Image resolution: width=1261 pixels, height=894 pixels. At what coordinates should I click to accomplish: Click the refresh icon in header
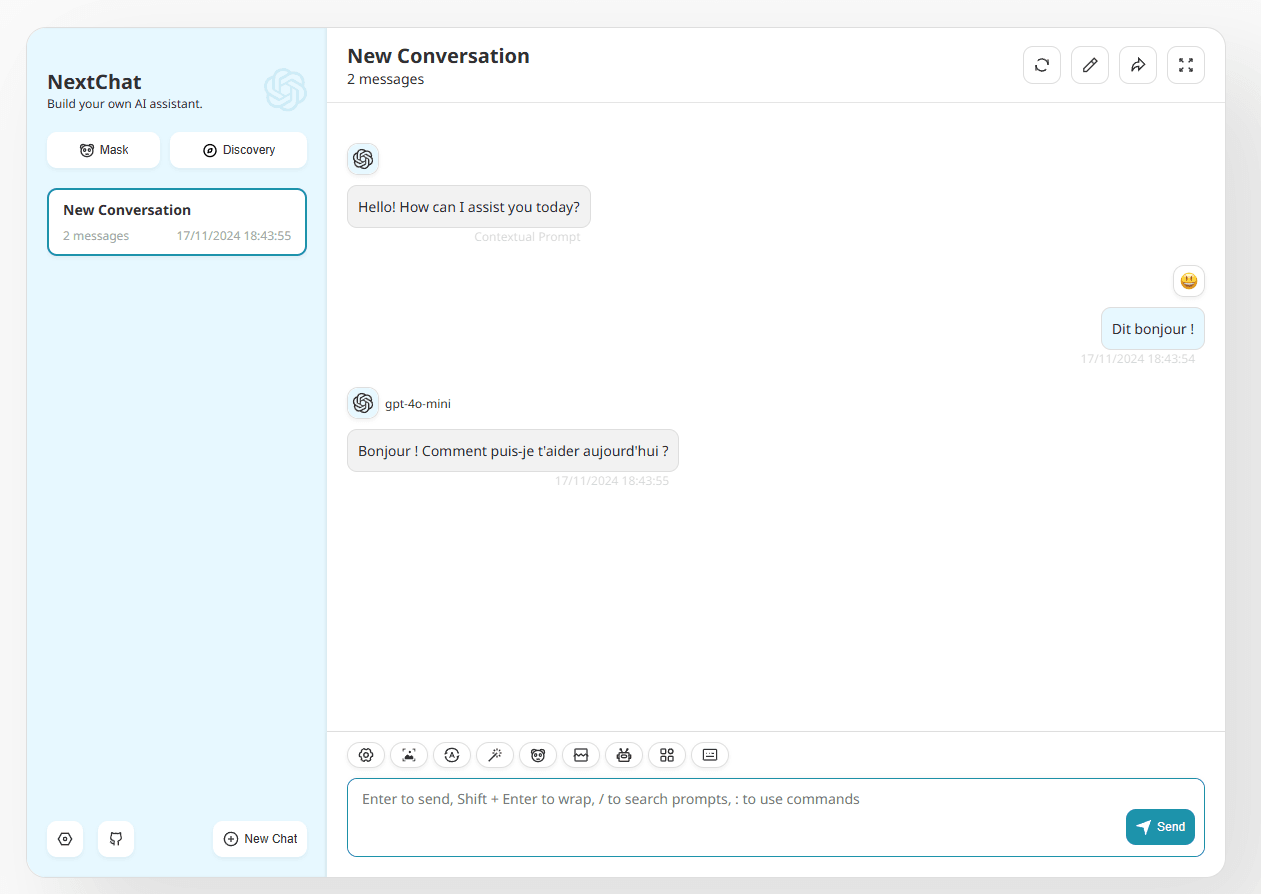point(1042,65)
